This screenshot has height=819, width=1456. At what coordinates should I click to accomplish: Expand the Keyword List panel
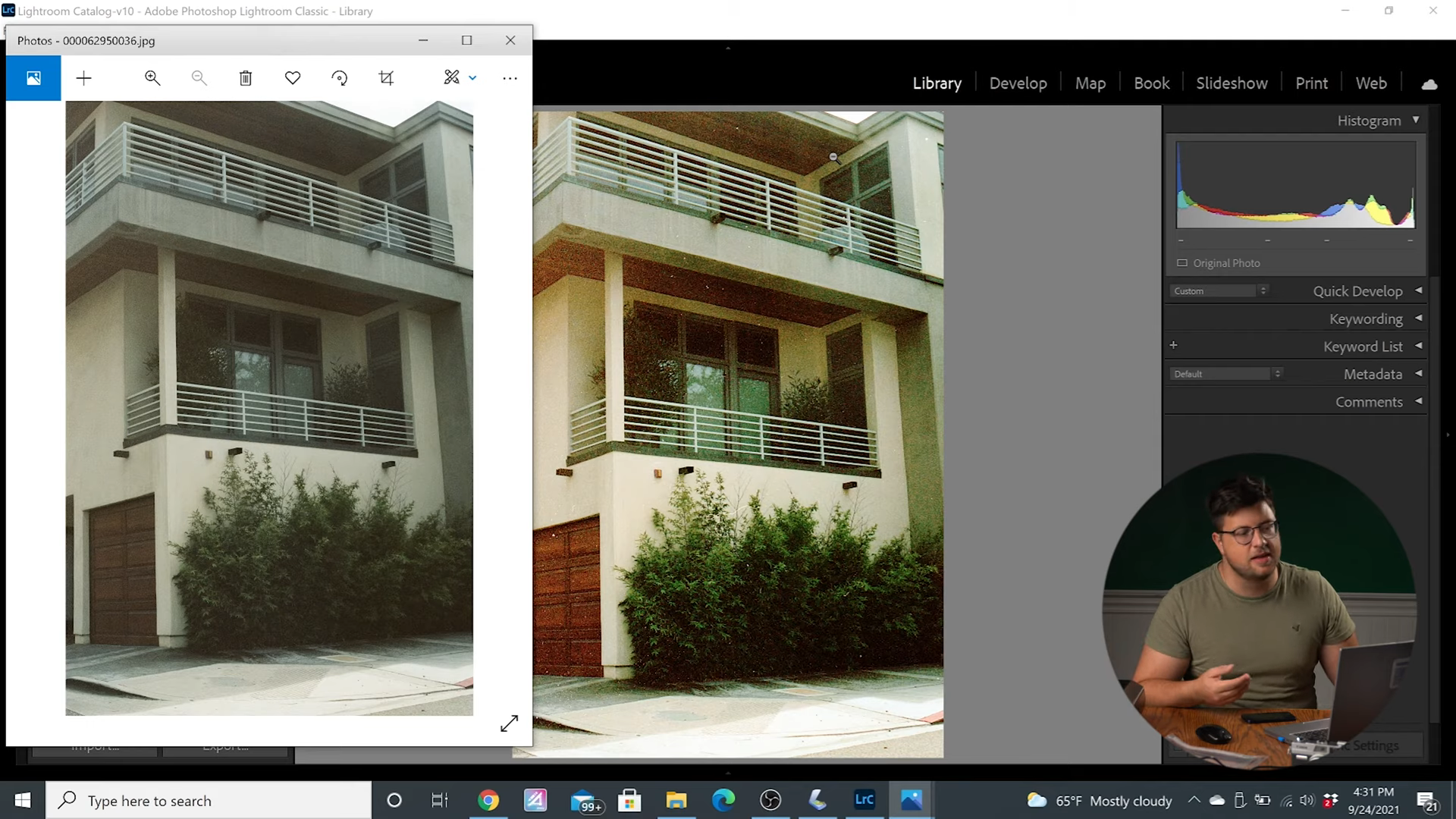click(x=1418, y=347)
